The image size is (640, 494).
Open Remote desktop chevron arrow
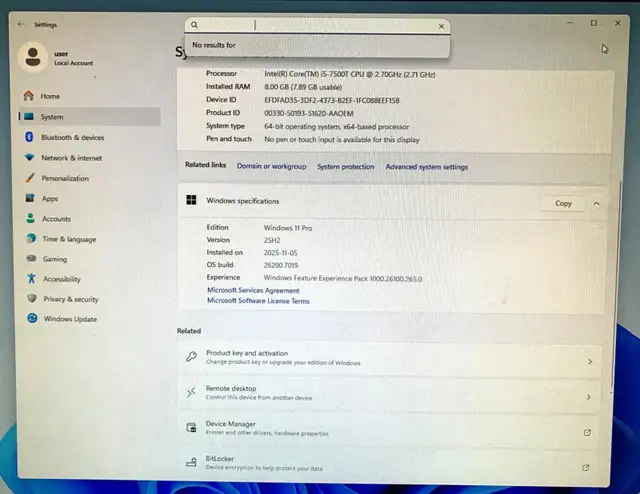589,397
